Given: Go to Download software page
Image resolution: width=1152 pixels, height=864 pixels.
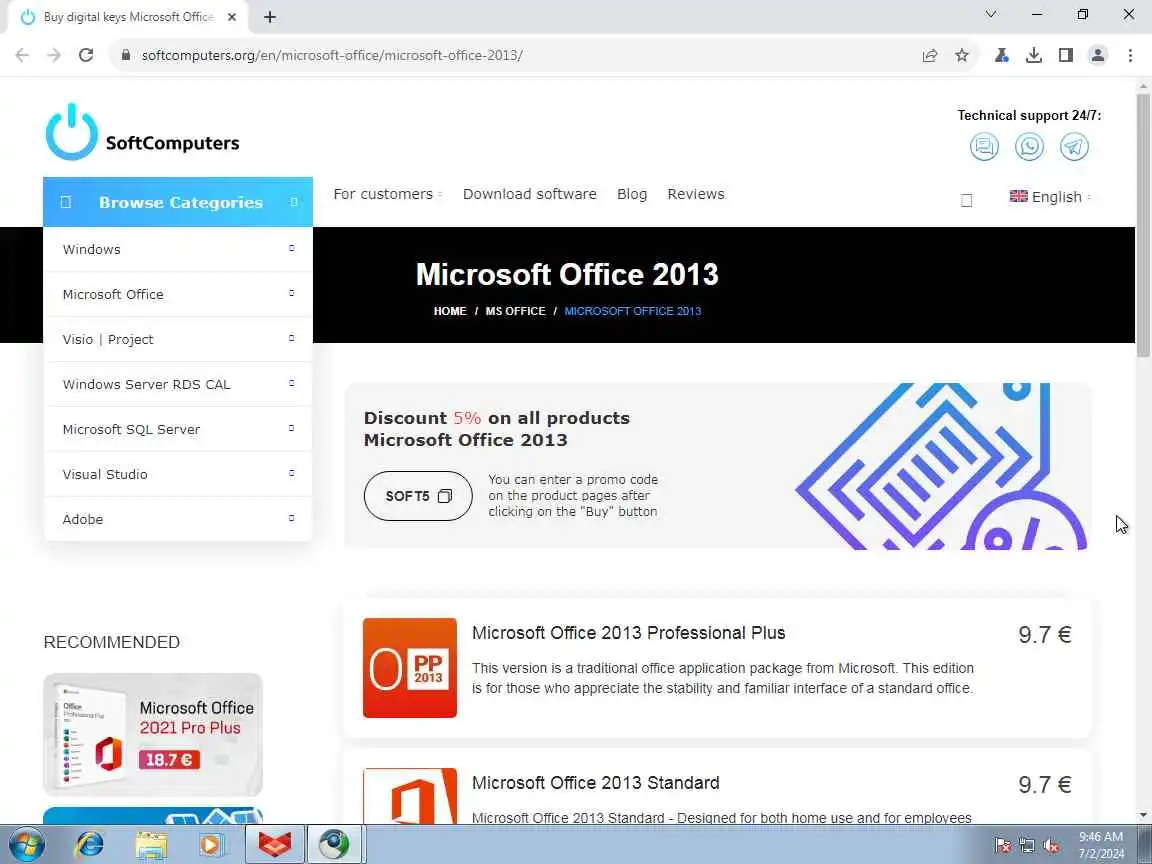Looking at the screenshot, I should click(x=530, y=194).
